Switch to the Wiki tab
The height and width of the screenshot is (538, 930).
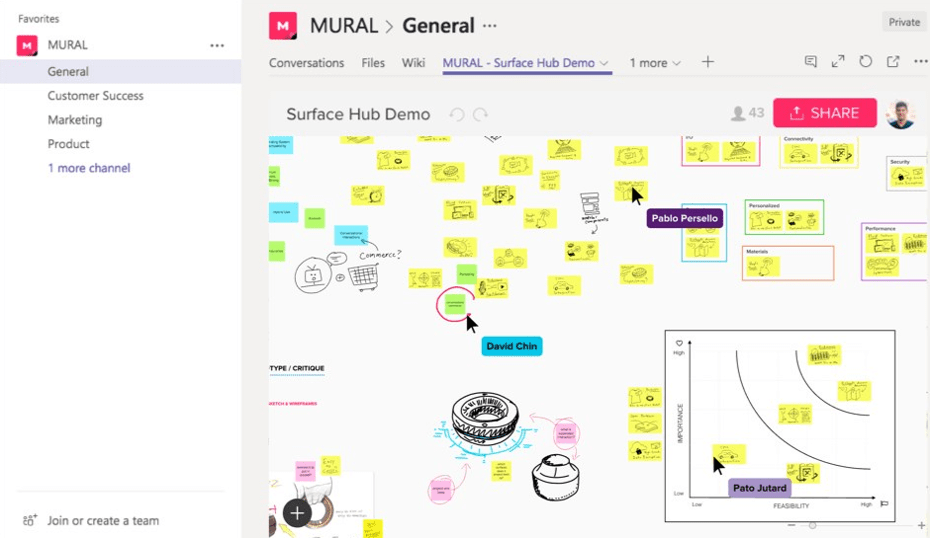[x=413, y=63]
